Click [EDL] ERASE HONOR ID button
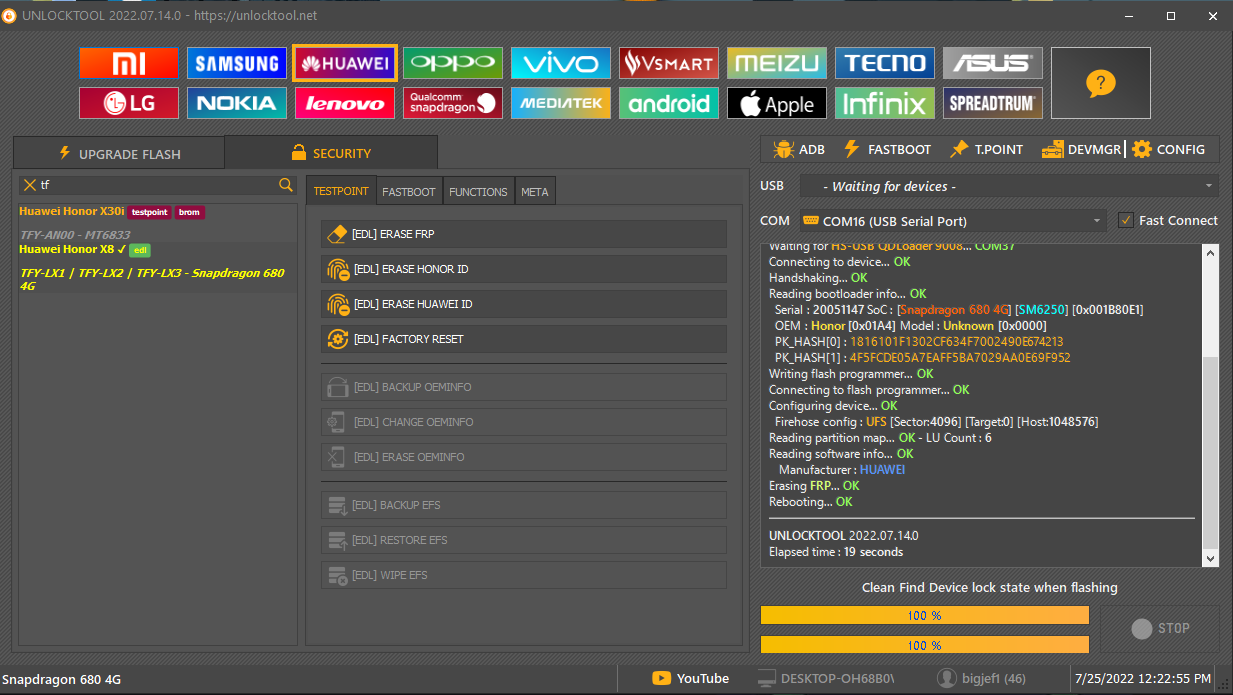This screenshot has width=1233, height=695. click(524, 269)
